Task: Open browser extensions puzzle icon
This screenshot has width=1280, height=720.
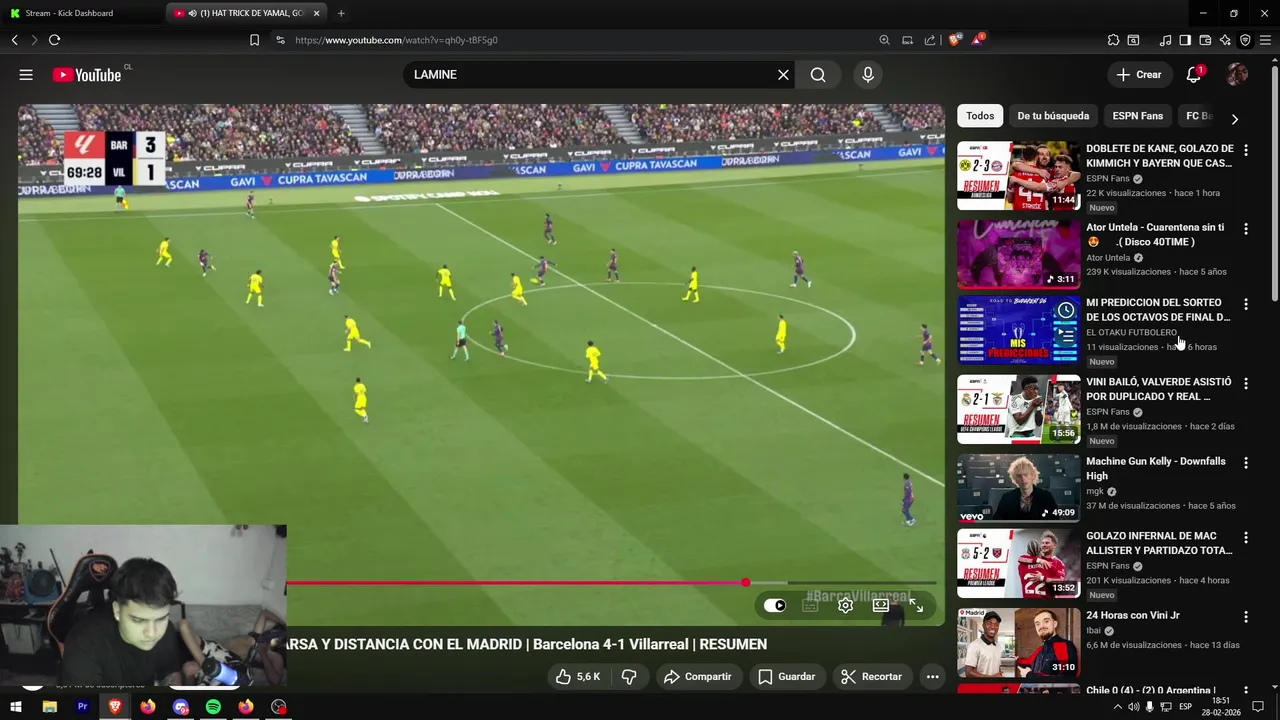Action: point(1113,40)
